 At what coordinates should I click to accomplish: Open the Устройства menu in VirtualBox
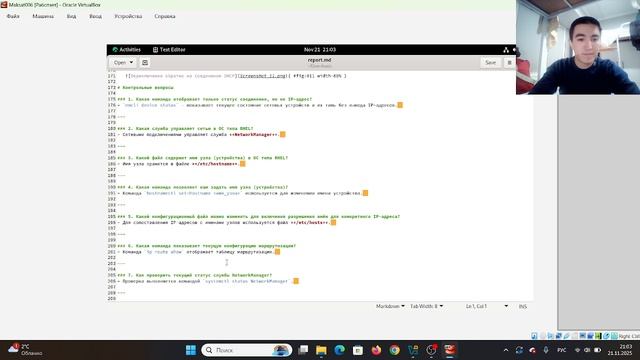(128, 16)
